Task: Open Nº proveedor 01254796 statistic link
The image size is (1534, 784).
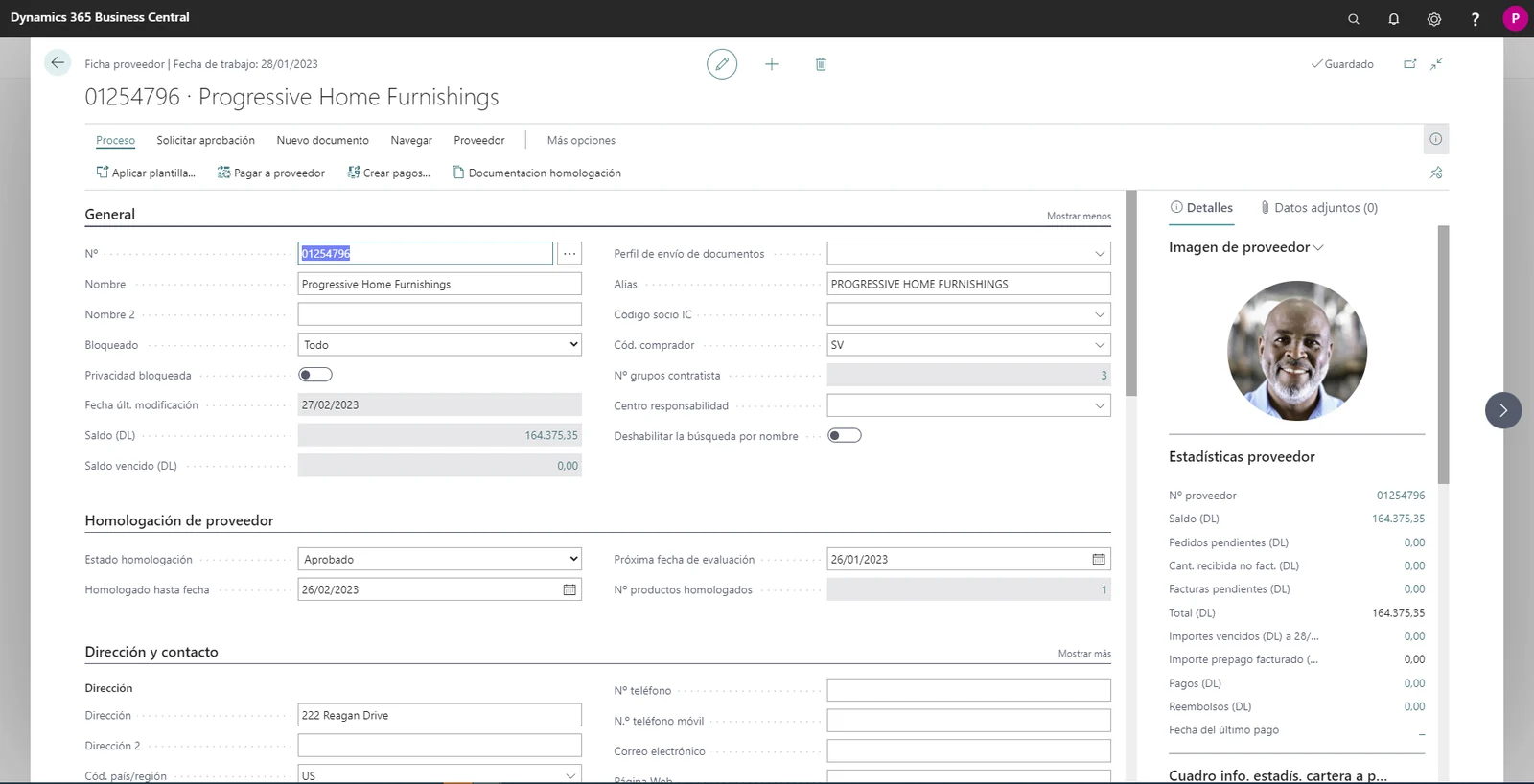Action: coord(1401,496)
